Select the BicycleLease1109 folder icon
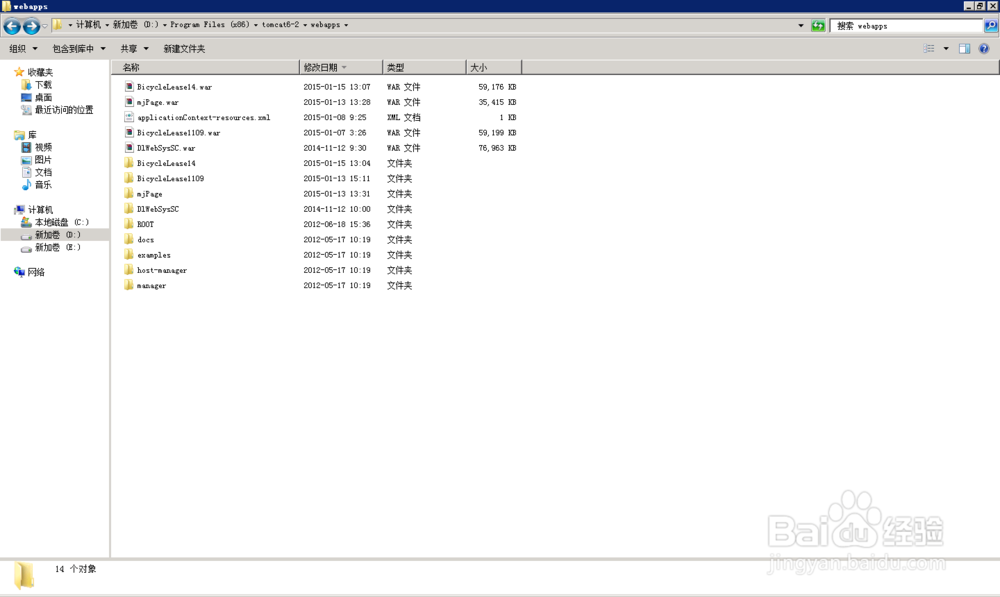Screen dimensions: 1000x597 click(x=129, y=179)
